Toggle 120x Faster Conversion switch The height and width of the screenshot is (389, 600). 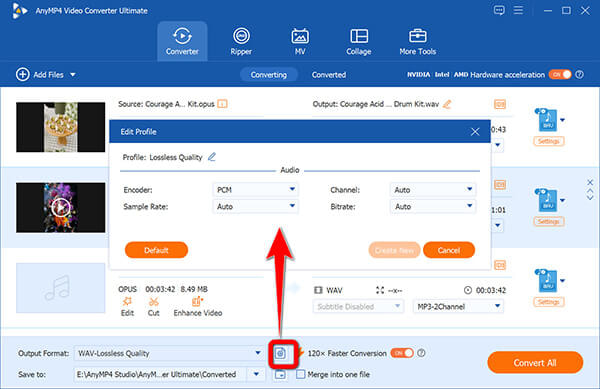402,353
